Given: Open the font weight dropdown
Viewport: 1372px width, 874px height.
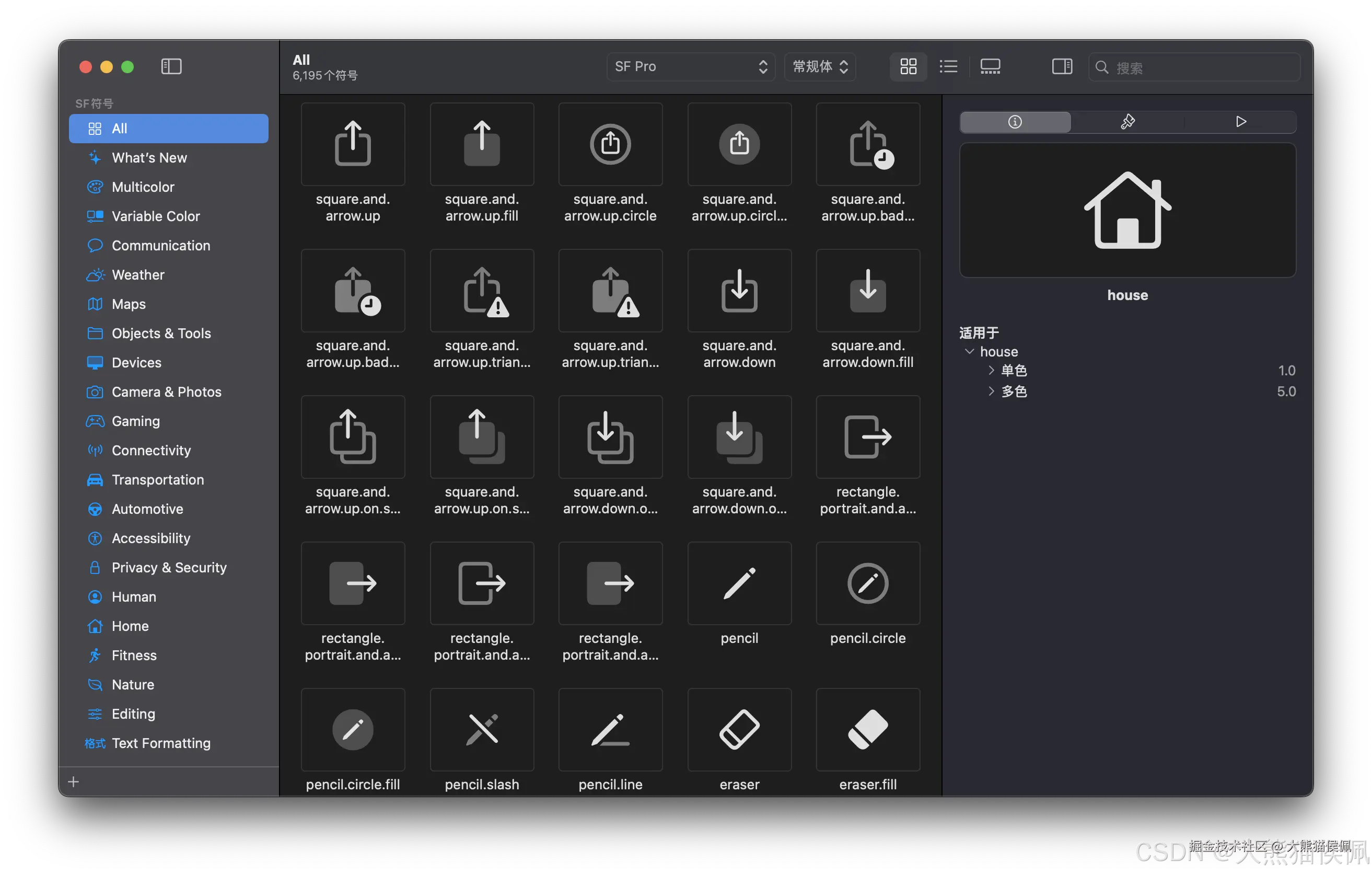Looking at the screenshot, I should (819, 67).
